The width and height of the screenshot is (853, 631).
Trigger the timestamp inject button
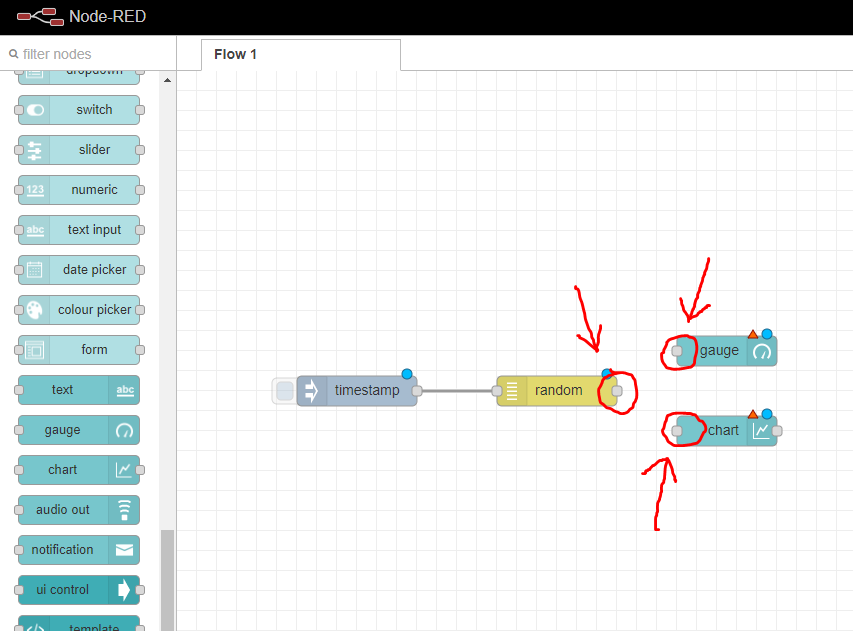[283, 390]
